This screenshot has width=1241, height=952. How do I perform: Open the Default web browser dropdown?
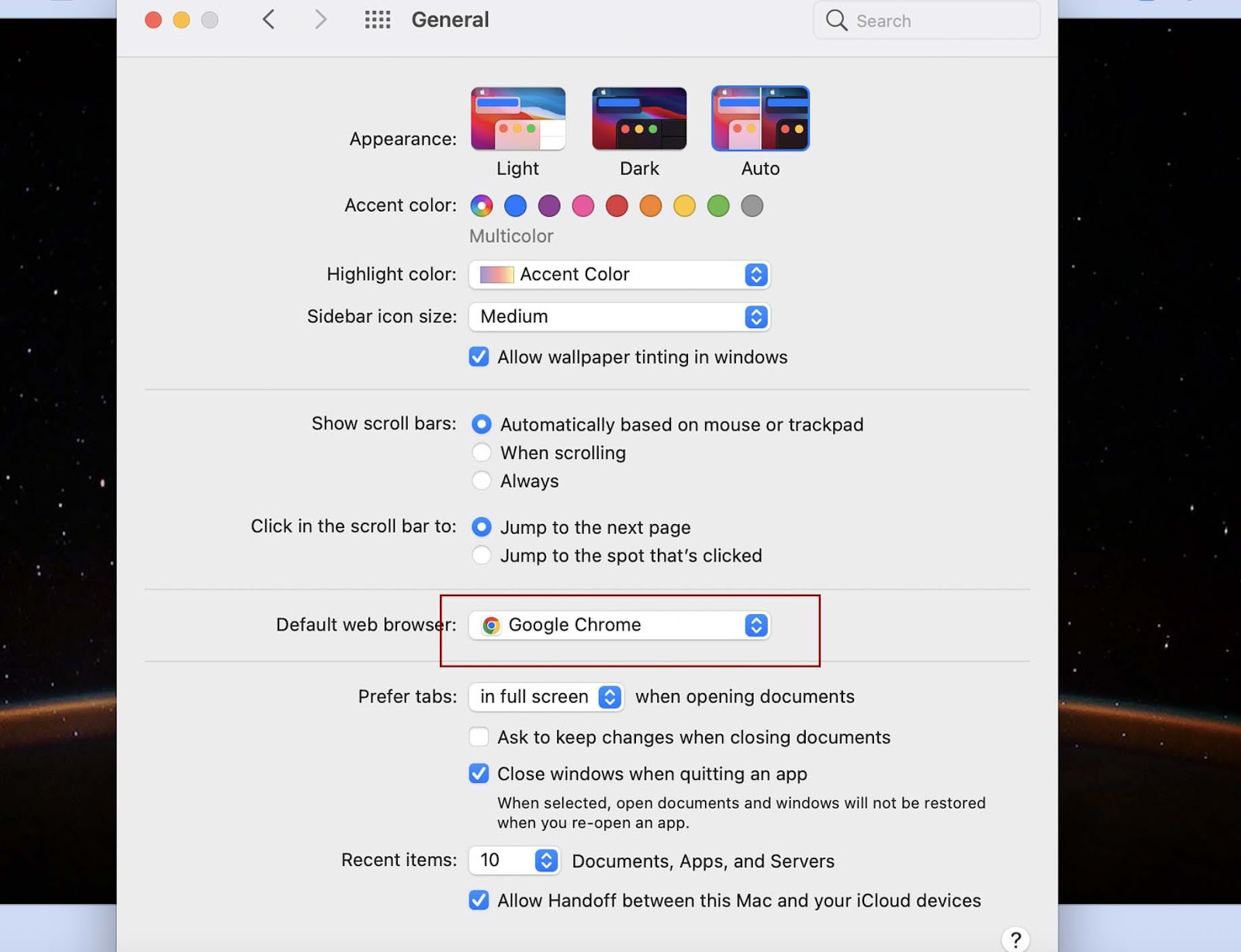click(x=619, y=625)
